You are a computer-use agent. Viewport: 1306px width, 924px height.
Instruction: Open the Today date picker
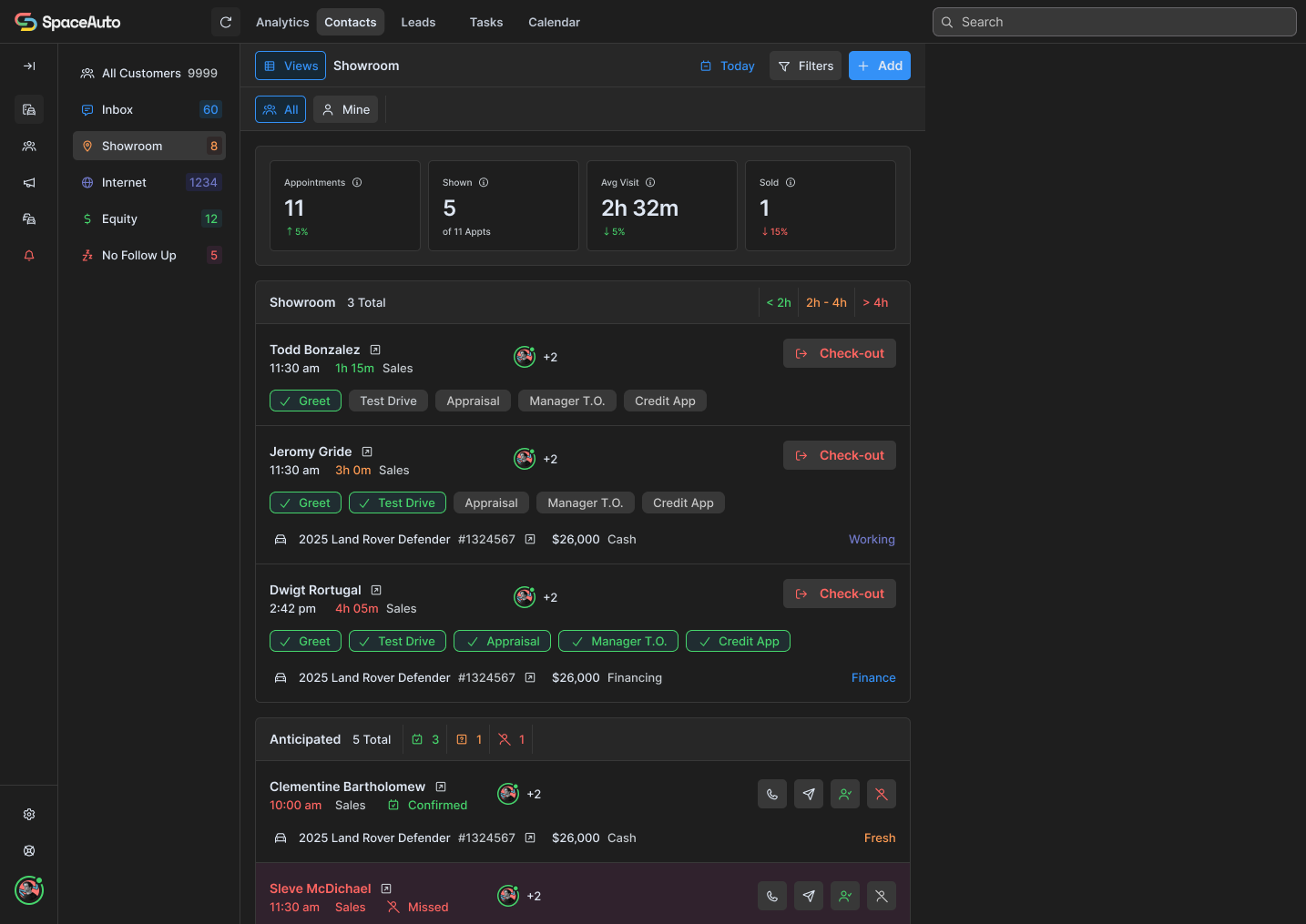727,66
